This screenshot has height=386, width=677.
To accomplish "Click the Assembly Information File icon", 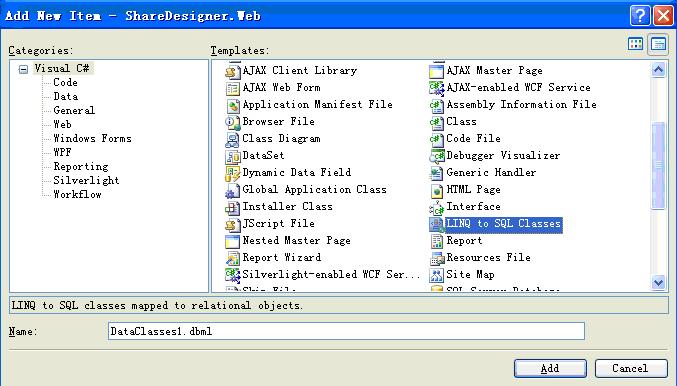I will tap(437, 105).
